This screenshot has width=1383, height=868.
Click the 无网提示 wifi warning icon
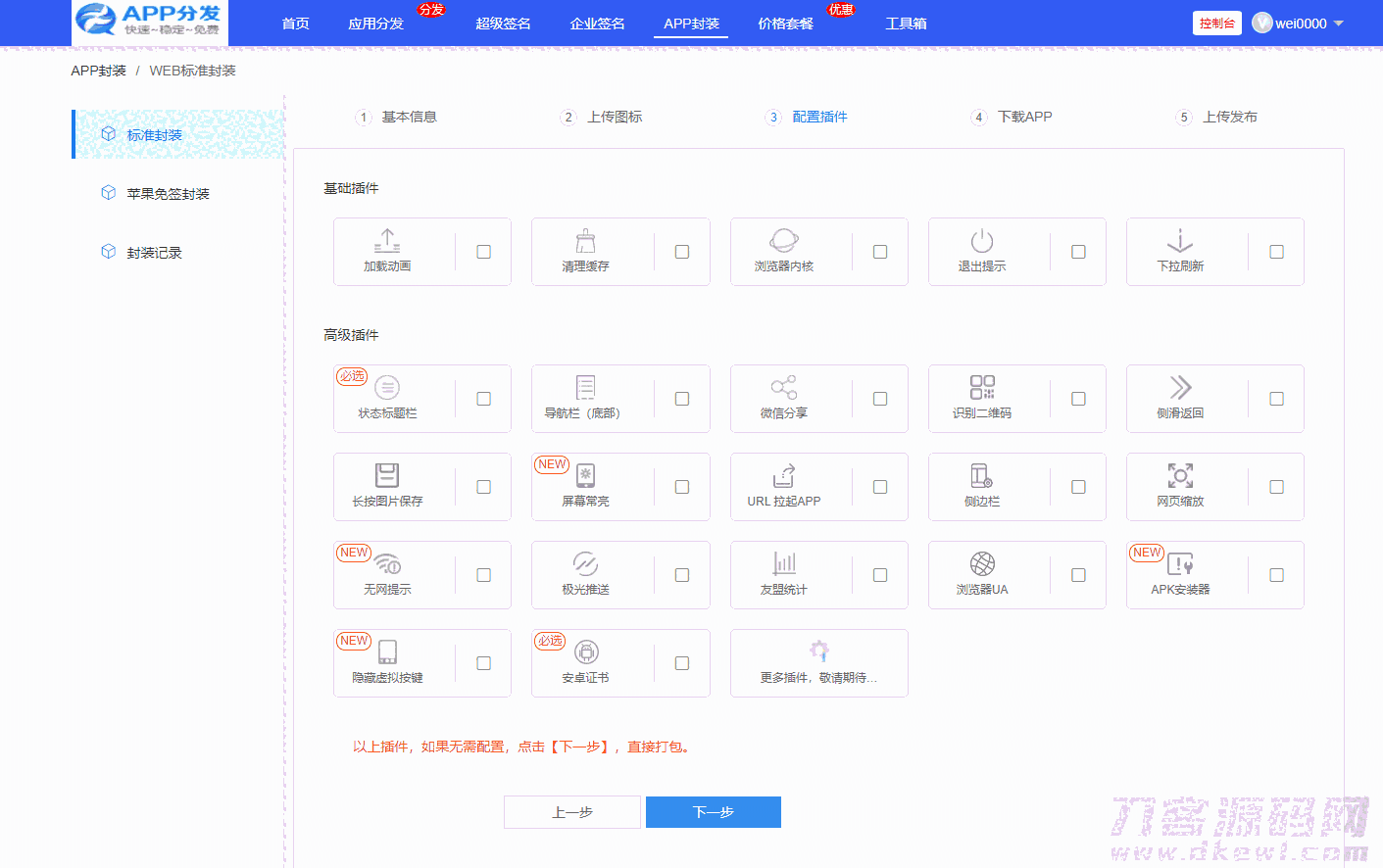(387, 564)
